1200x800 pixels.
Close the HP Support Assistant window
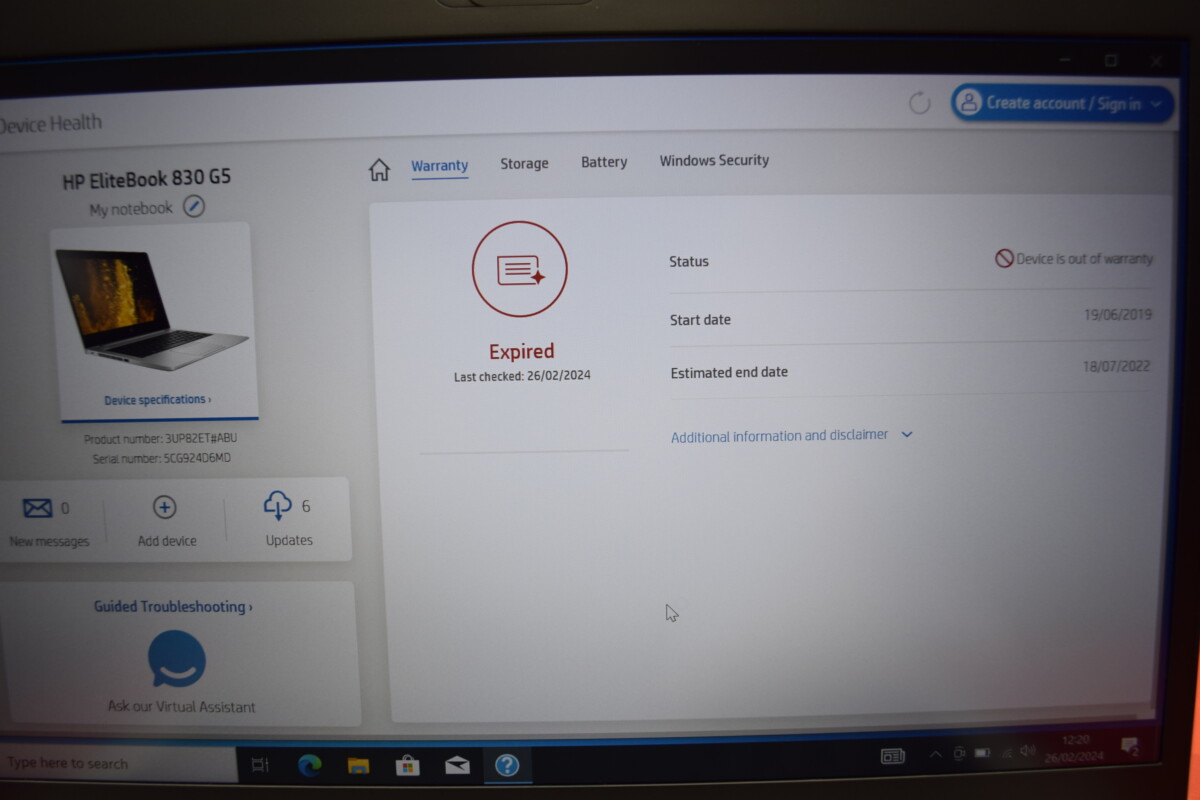point(1156,61)
